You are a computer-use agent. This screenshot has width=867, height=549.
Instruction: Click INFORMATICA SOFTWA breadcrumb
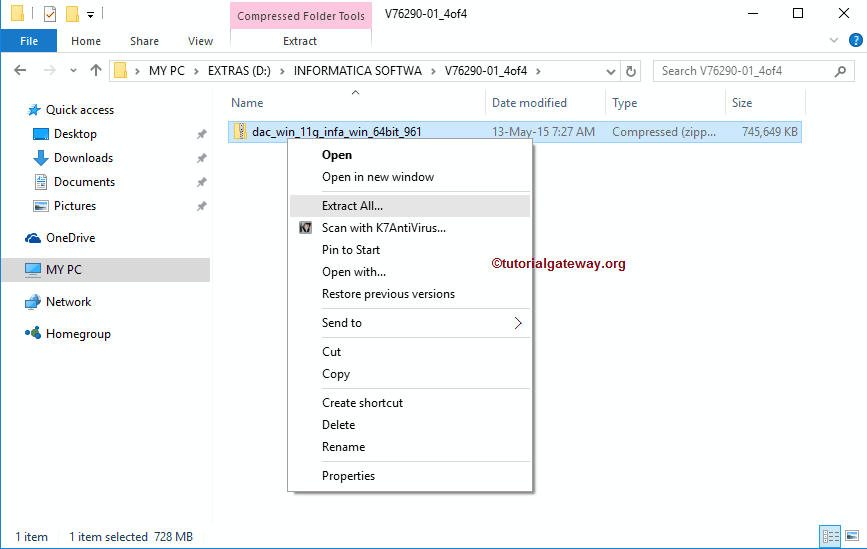[x=357, y=71]
